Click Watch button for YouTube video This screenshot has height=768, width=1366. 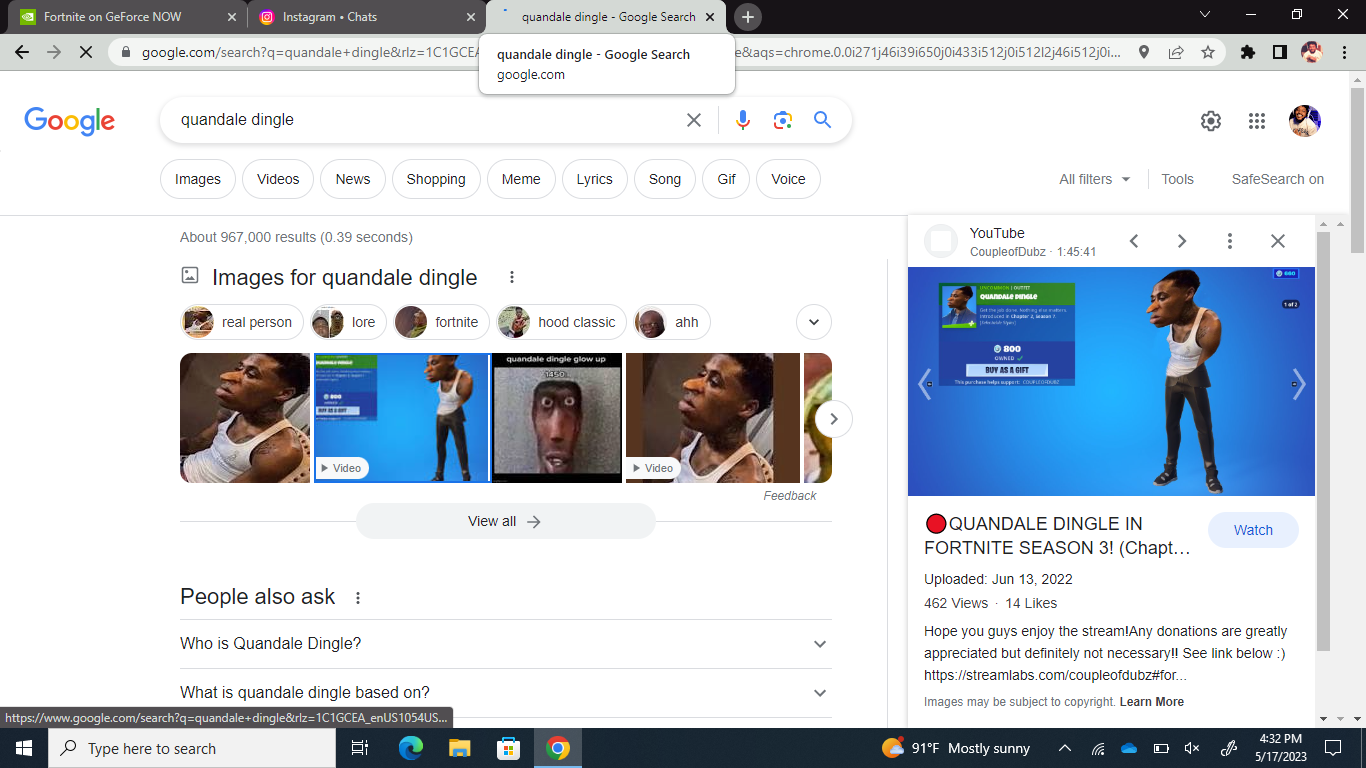[1253, 530]
